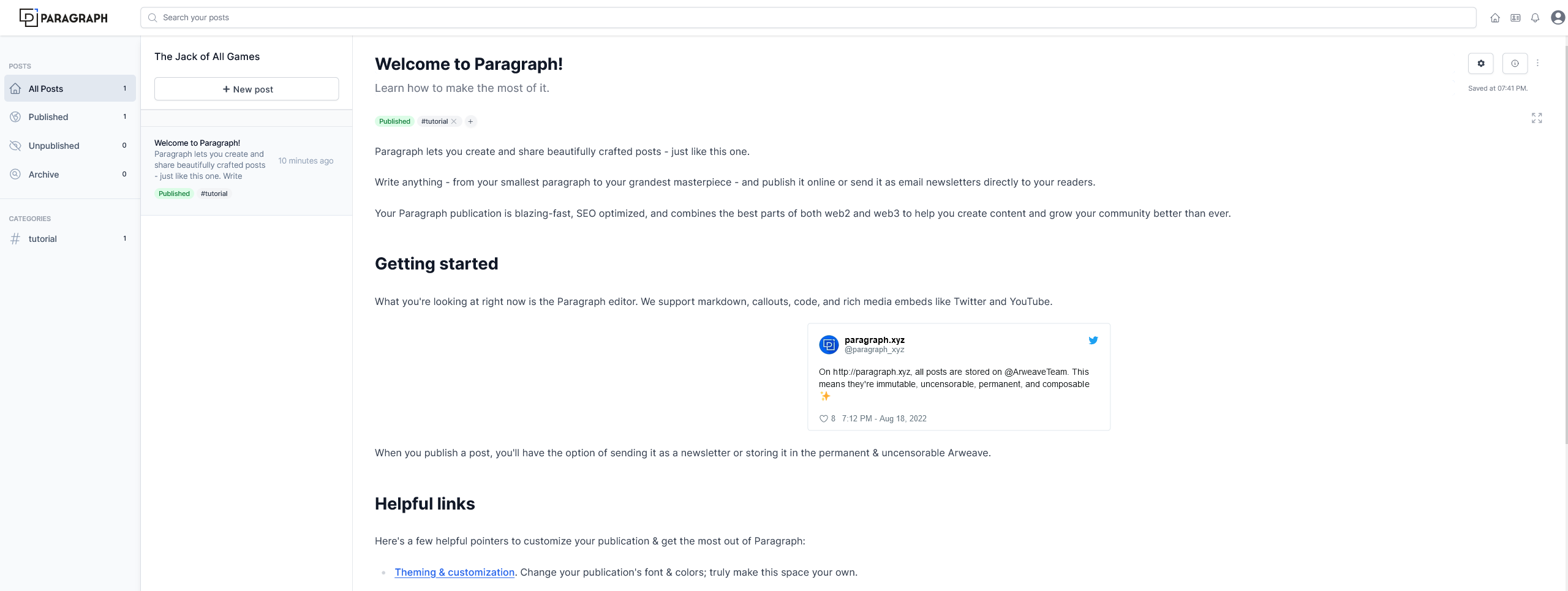This screenshot has width=1568, height=591.
Task: Click the ID card icon in header
Action: click(x=1515, y=18)
